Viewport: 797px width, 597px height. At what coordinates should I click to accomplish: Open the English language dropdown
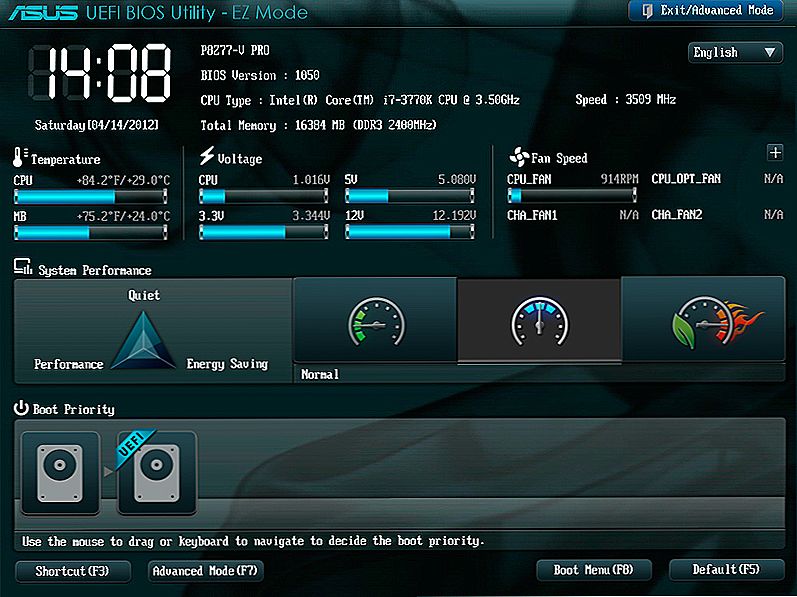735,52
